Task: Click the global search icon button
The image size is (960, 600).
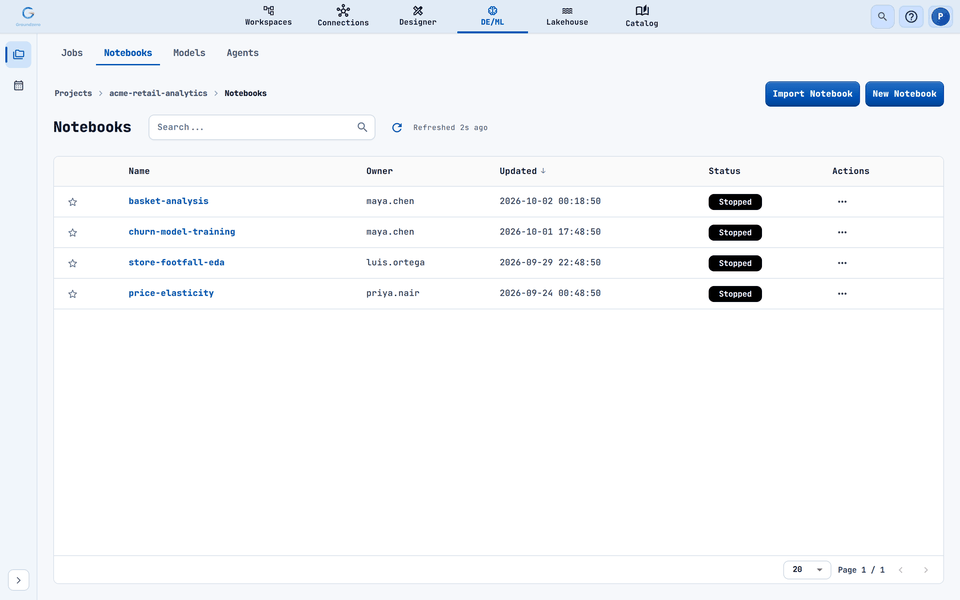Action: click(x=882, y=17)
